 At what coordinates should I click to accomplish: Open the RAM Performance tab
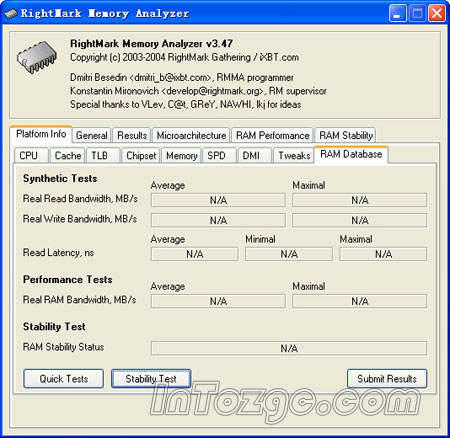[x=272, y=135]
